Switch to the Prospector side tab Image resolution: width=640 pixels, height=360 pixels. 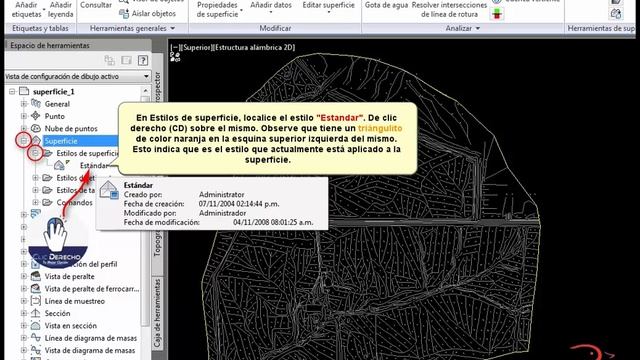coord(158,87)
